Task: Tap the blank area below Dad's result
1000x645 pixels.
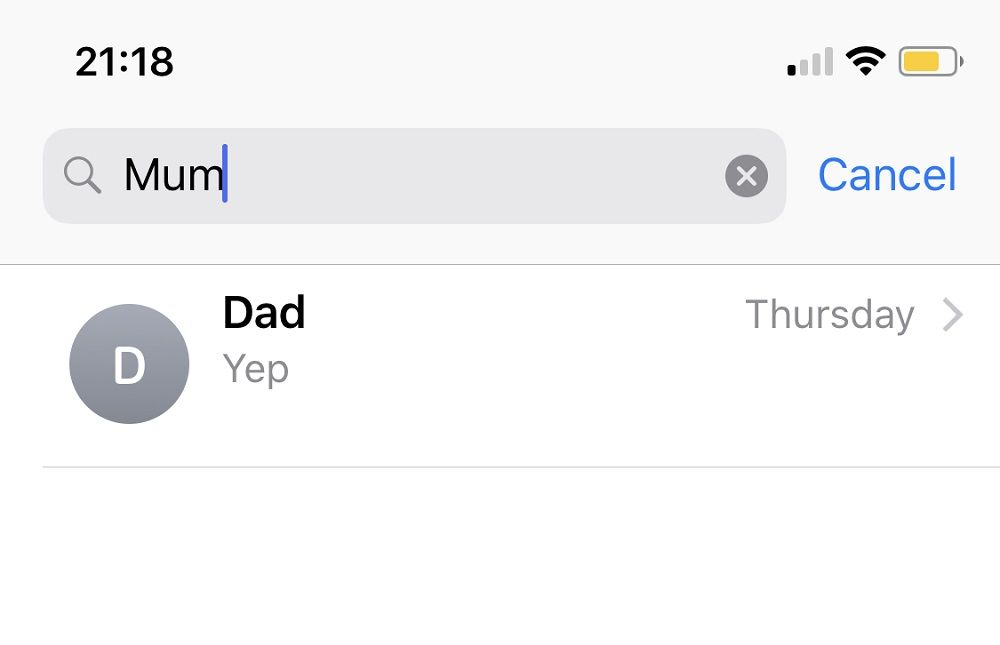Action: pyautogui.click(x=500, y=560)
